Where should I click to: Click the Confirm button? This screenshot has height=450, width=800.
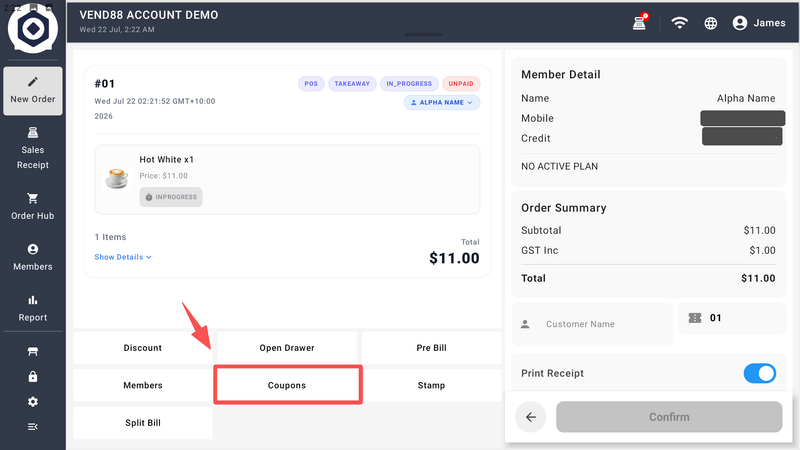669,417
